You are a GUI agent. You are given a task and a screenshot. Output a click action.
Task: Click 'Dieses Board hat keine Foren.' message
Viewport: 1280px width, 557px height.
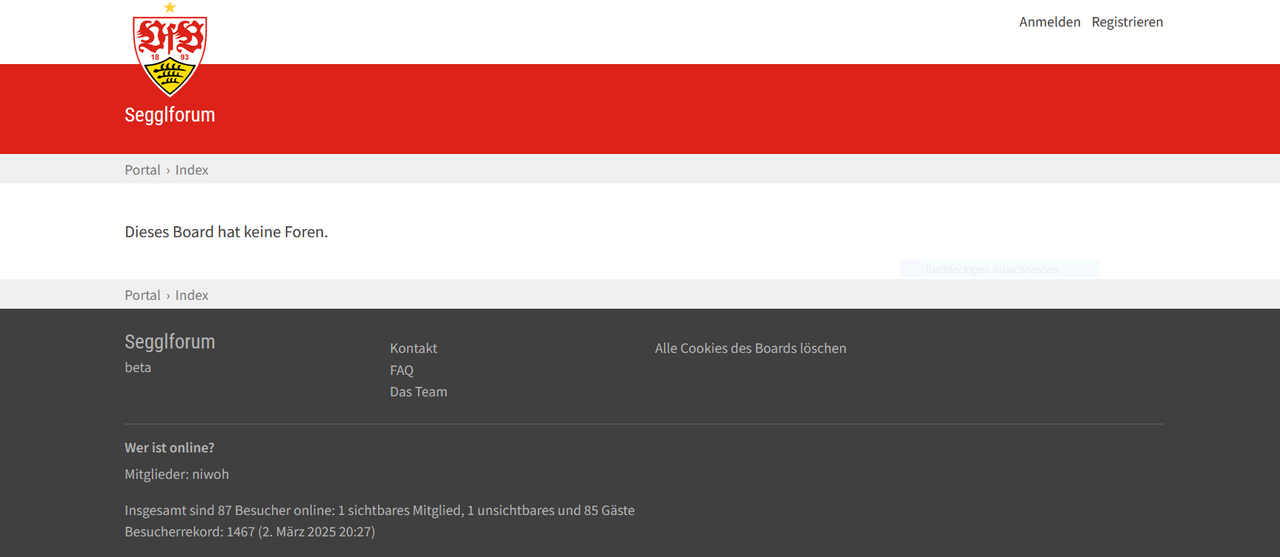(x=226, y=232)
